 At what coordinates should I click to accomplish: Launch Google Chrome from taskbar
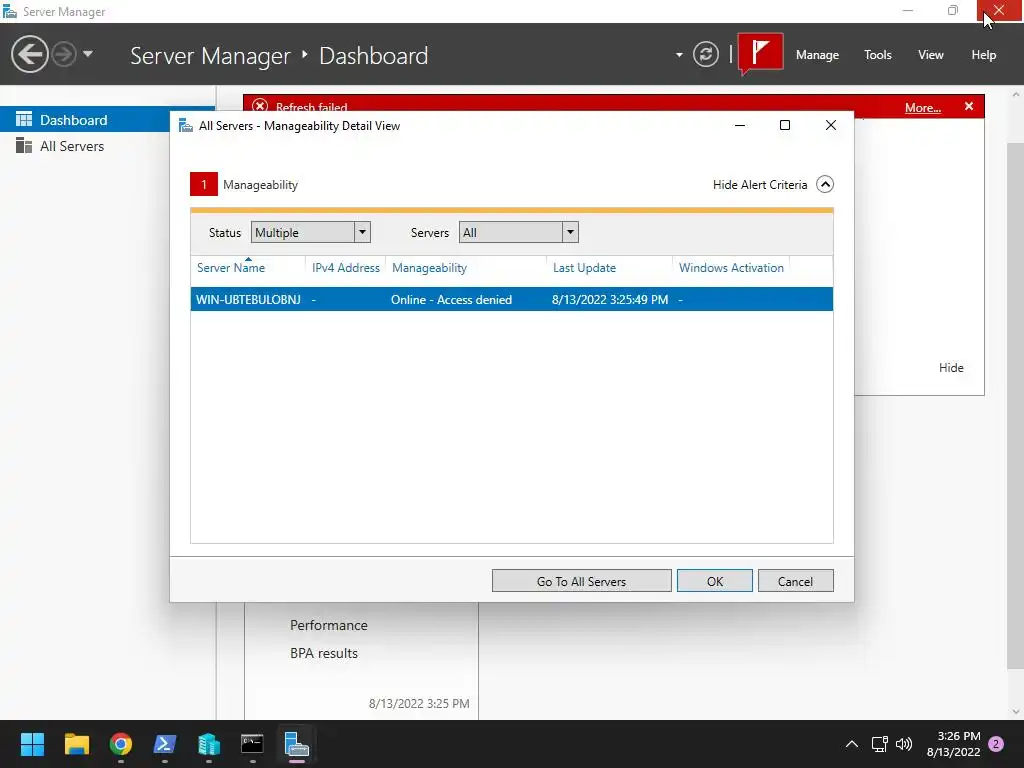[x=121, y=744]
